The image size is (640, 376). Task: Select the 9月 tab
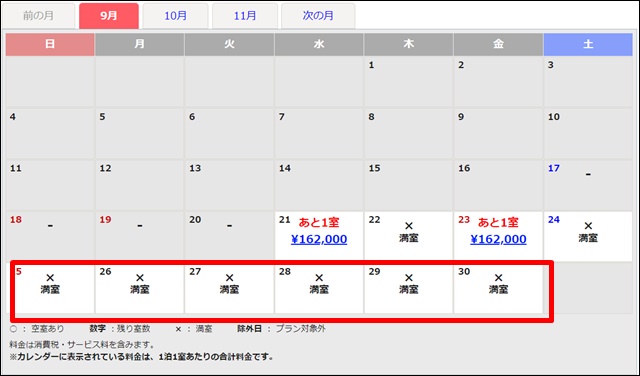109,16
